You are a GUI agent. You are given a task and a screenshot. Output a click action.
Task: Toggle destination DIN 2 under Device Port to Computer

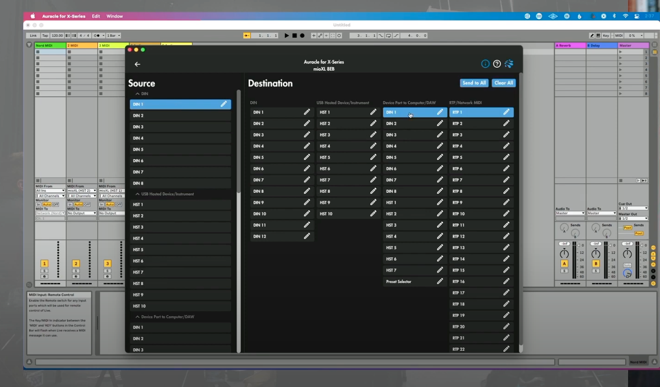415,124
